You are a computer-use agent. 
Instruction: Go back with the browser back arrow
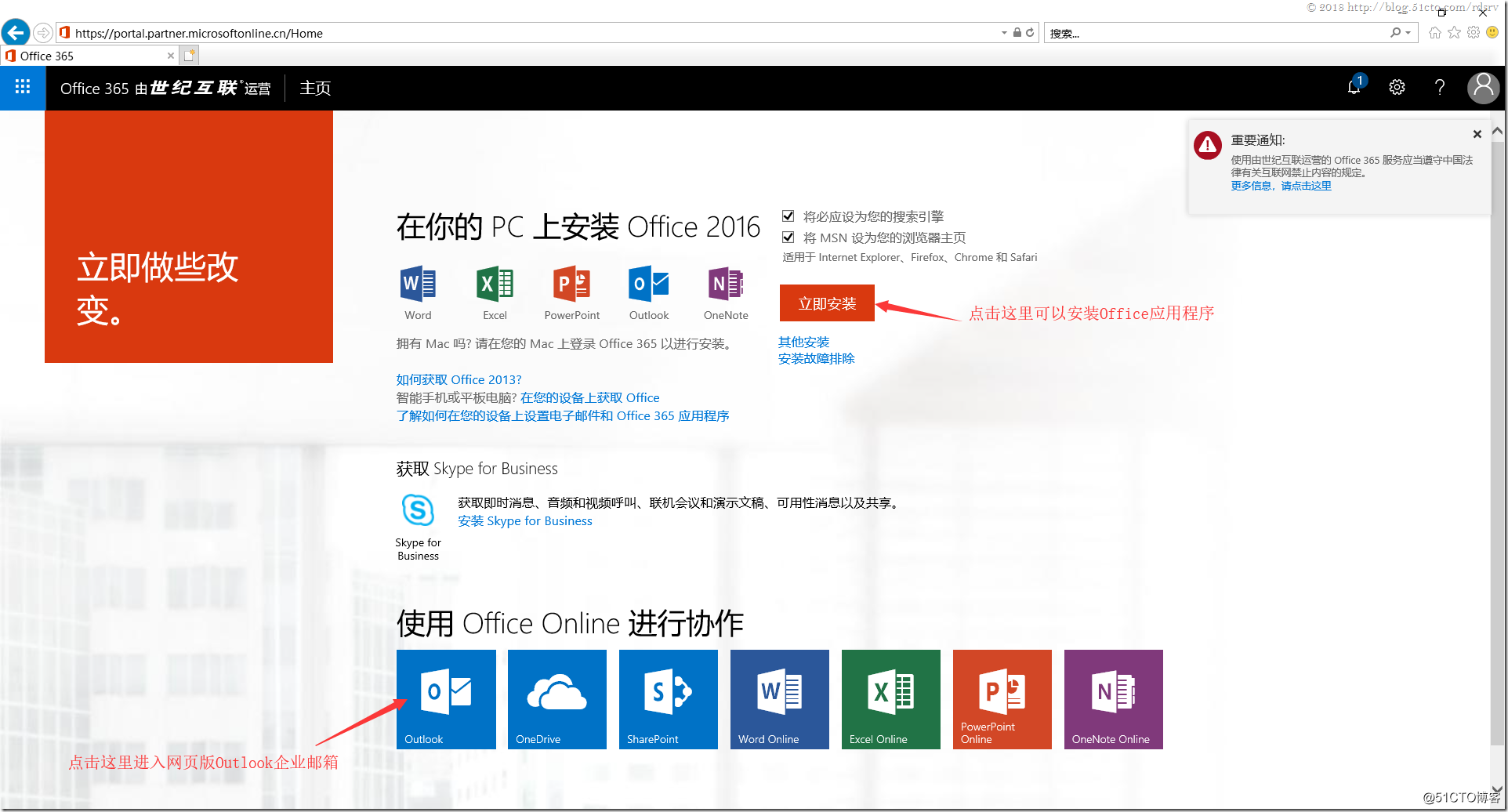[x=16, y=32]
